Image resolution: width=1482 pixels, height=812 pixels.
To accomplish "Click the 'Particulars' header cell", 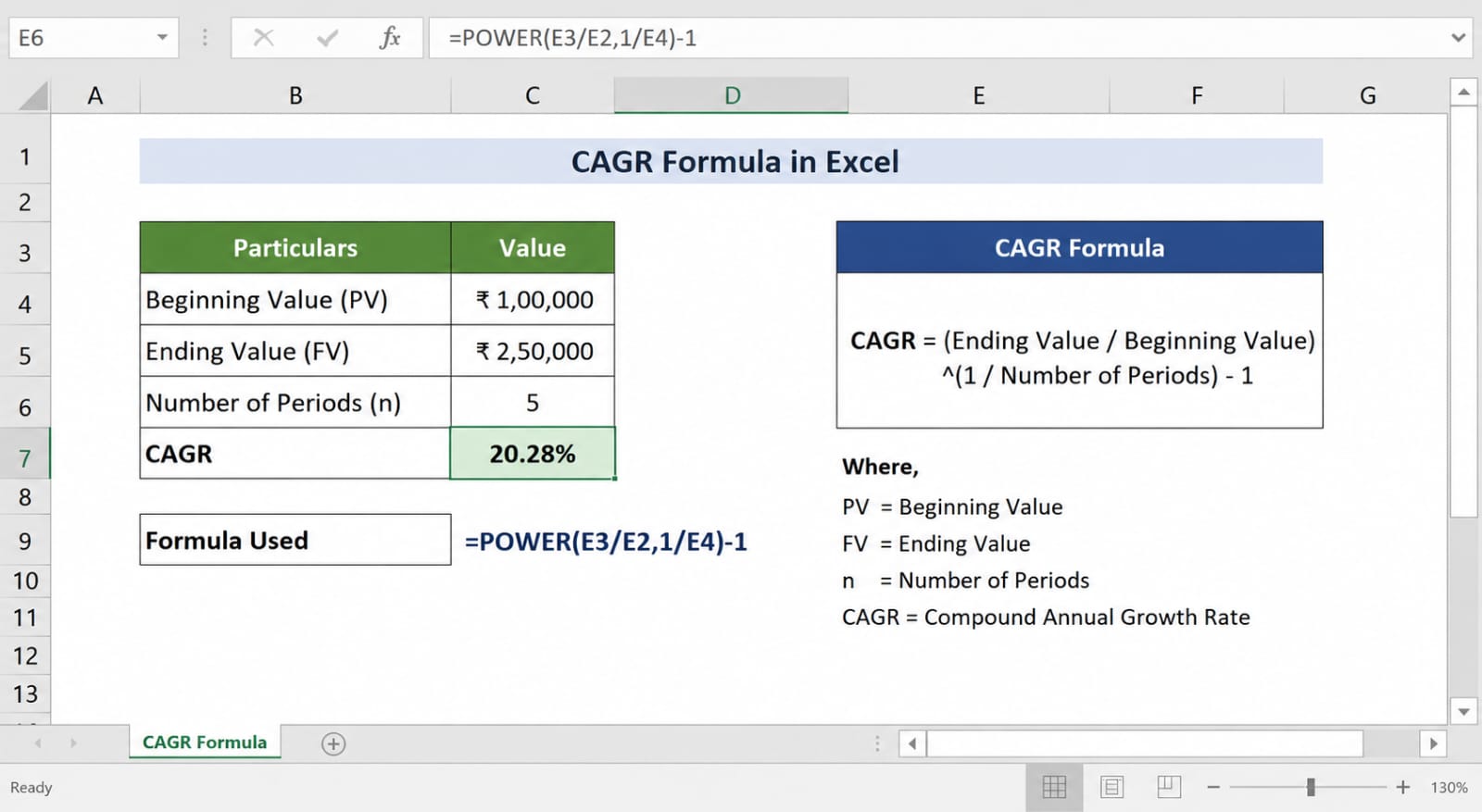I will [x=295, y=247].
